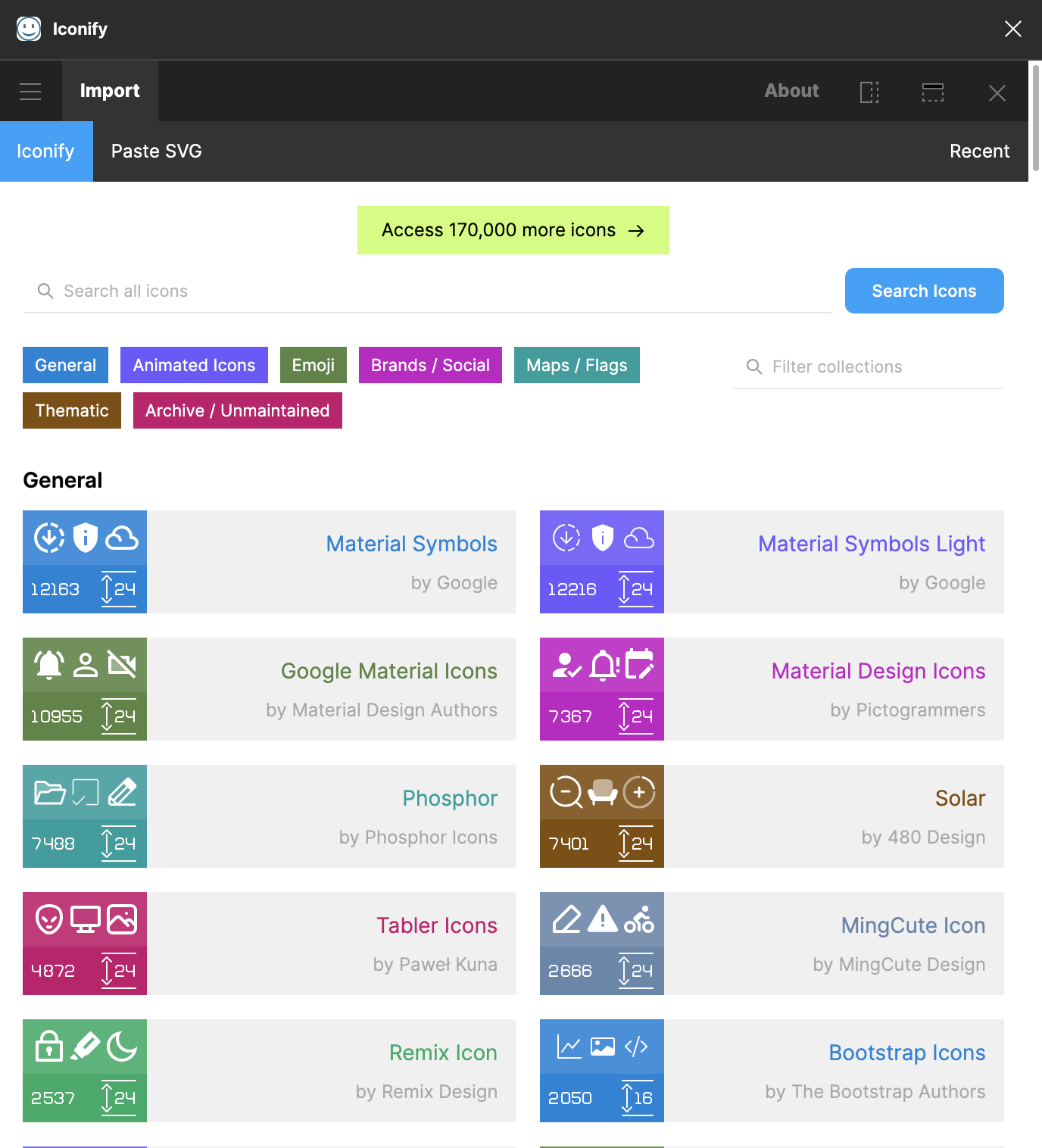
Task: Open Material Design Icons collection
Action: [x=878, y=671]
